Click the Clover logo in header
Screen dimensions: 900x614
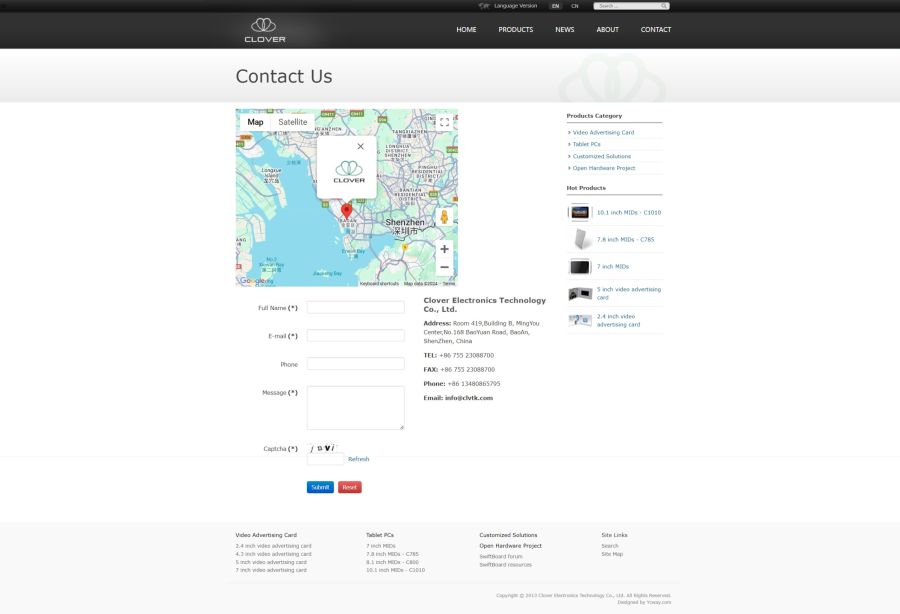point(265,30)
